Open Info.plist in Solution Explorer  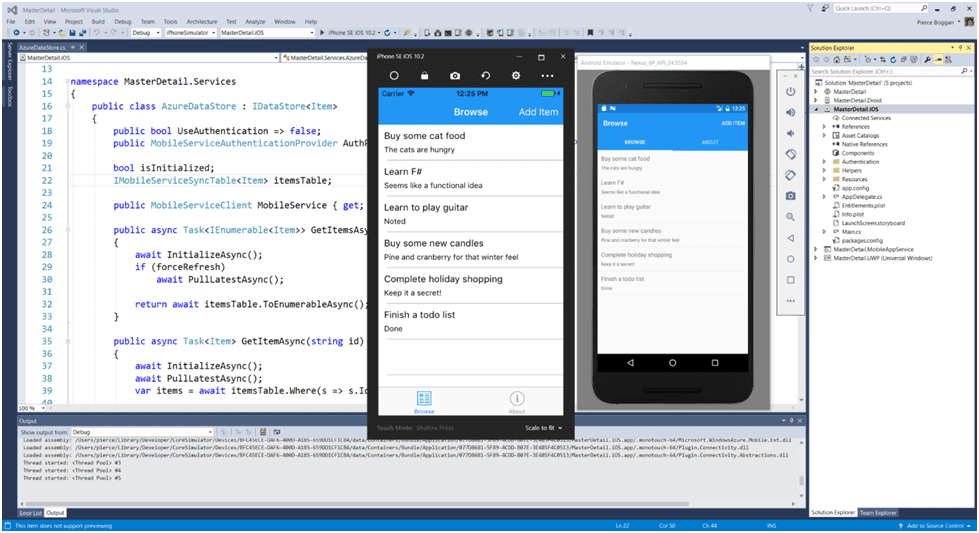point(852,214)
